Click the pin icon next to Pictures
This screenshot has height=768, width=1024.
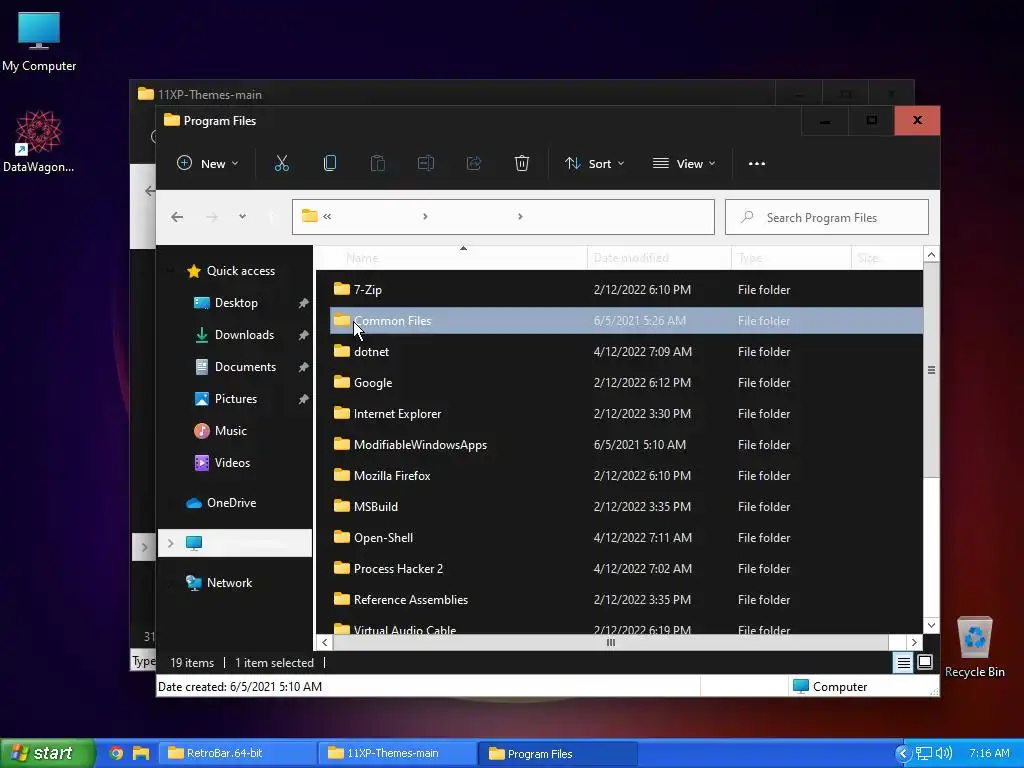(x=303, y=399)
